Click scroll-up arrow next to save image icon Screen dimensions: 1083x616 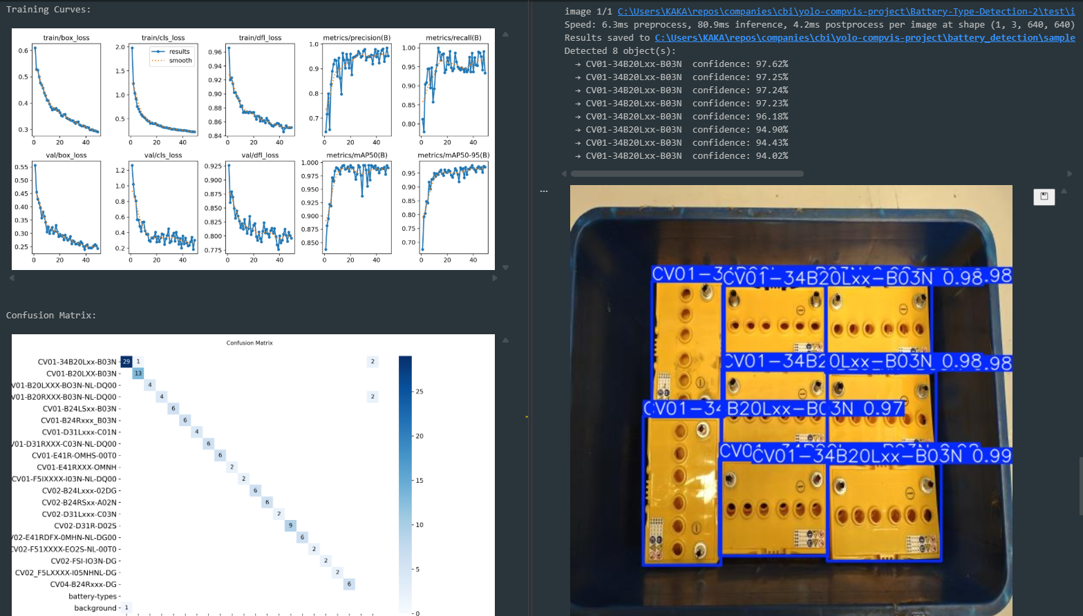click(1064, 191)
